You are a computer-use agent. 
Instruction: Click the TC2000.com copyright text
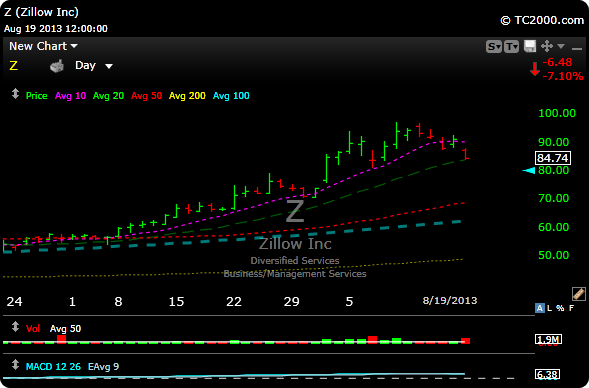[542, 20]
